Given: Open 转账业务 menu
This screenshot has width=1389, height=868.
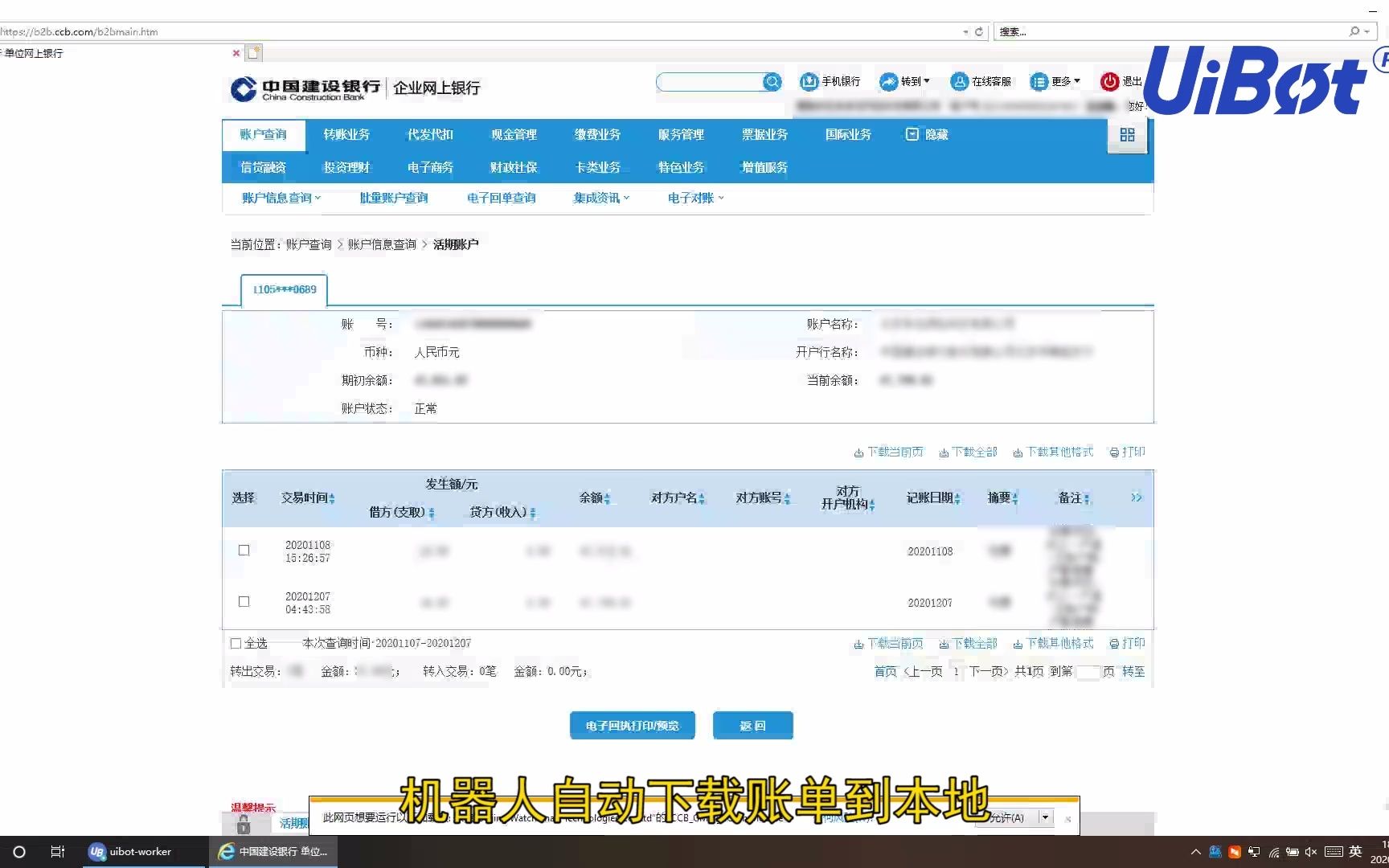Looking at the screenshot, I should tap(346, 135).
